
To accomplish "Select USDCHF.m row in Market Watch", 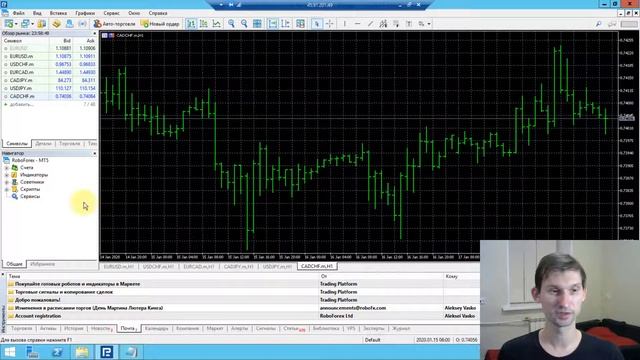I will point(49,64).
